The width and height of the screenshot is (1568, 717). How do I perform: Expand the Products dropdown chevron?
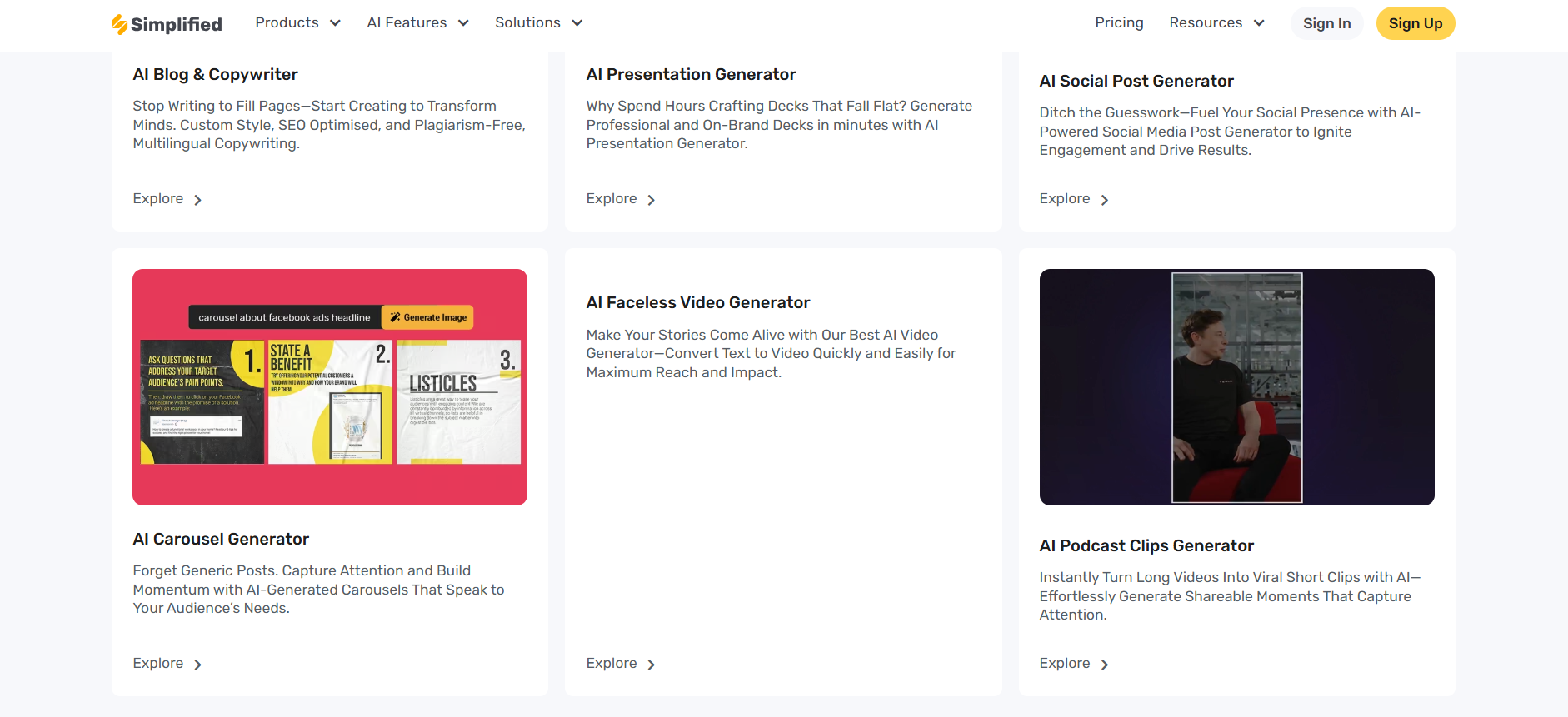[335, 23]
